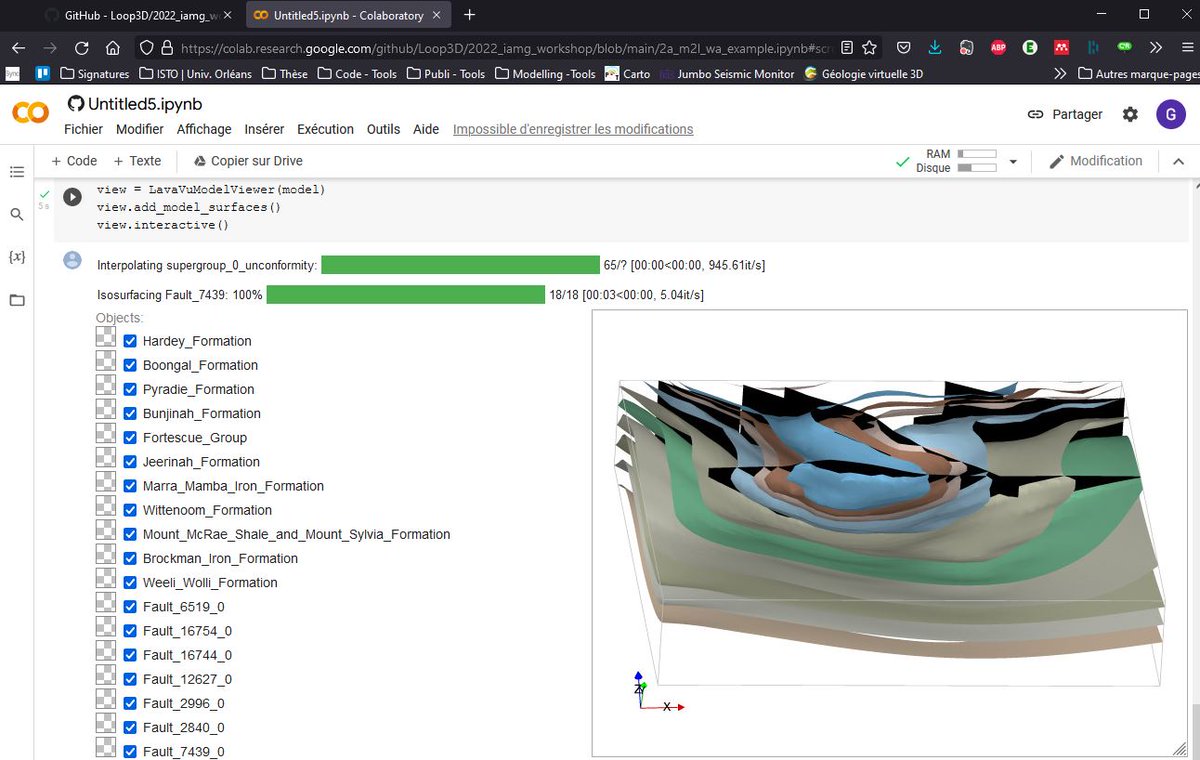Open the Insérer menu

click(x=264, y=129)
